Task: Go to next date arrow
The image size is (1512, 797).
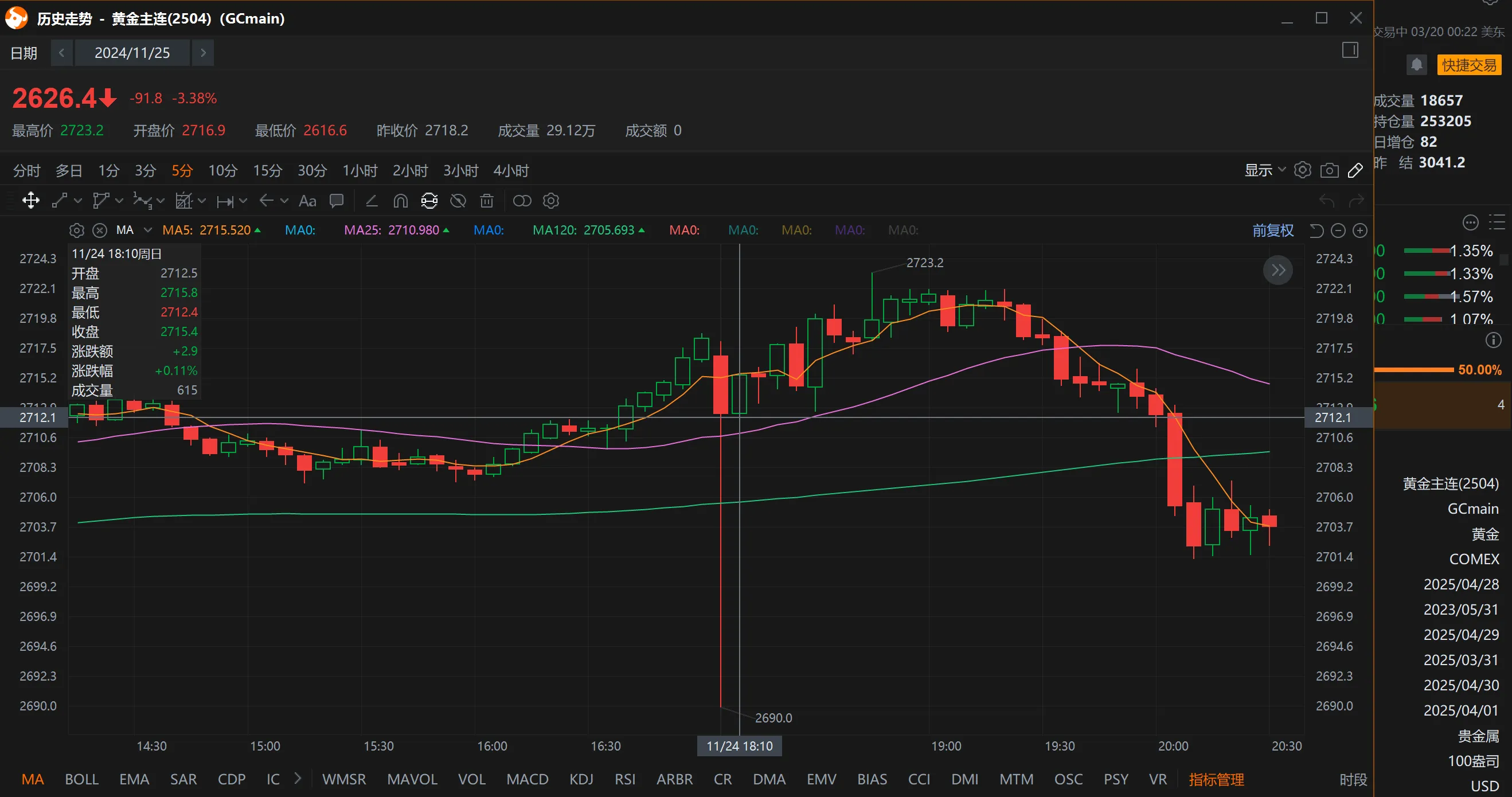Action: coord(203,53)
